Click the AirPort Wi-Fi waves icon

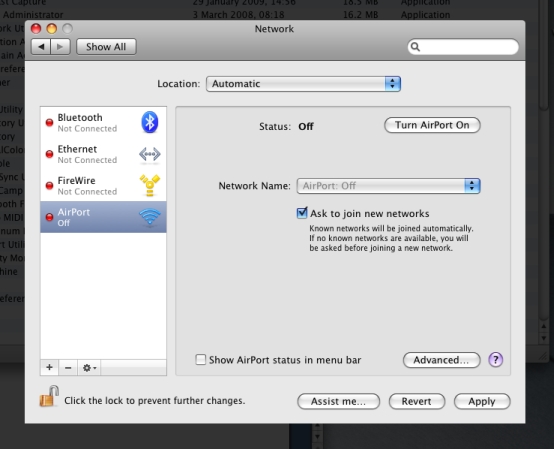click(x=150, y=216)
